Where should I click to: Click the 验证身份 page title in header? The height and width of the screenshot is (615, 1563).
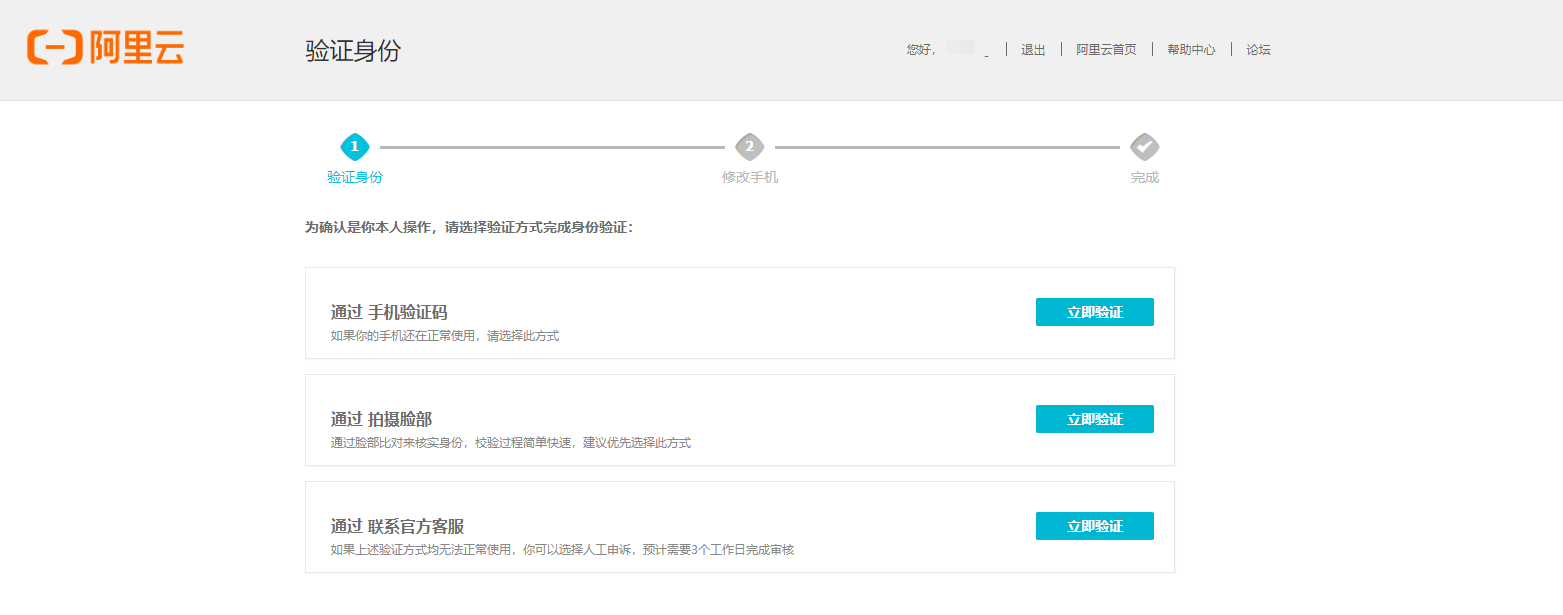tap(353, 51)
